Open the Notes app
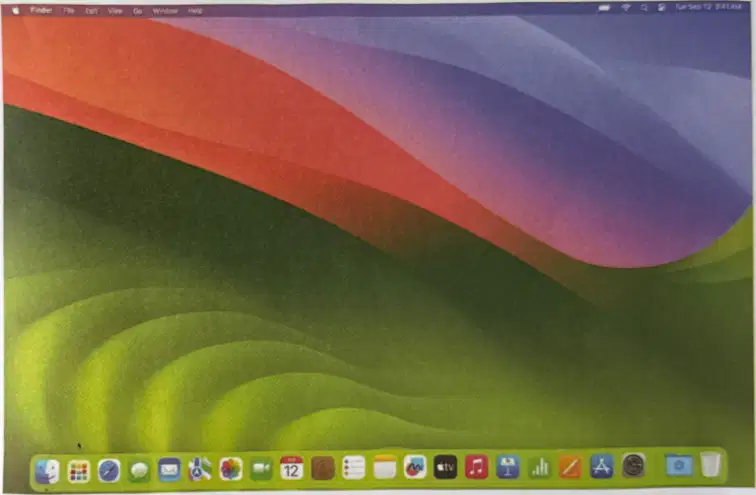Image resolution: width=756 pixels, height=495 pixels. [384, 468]
